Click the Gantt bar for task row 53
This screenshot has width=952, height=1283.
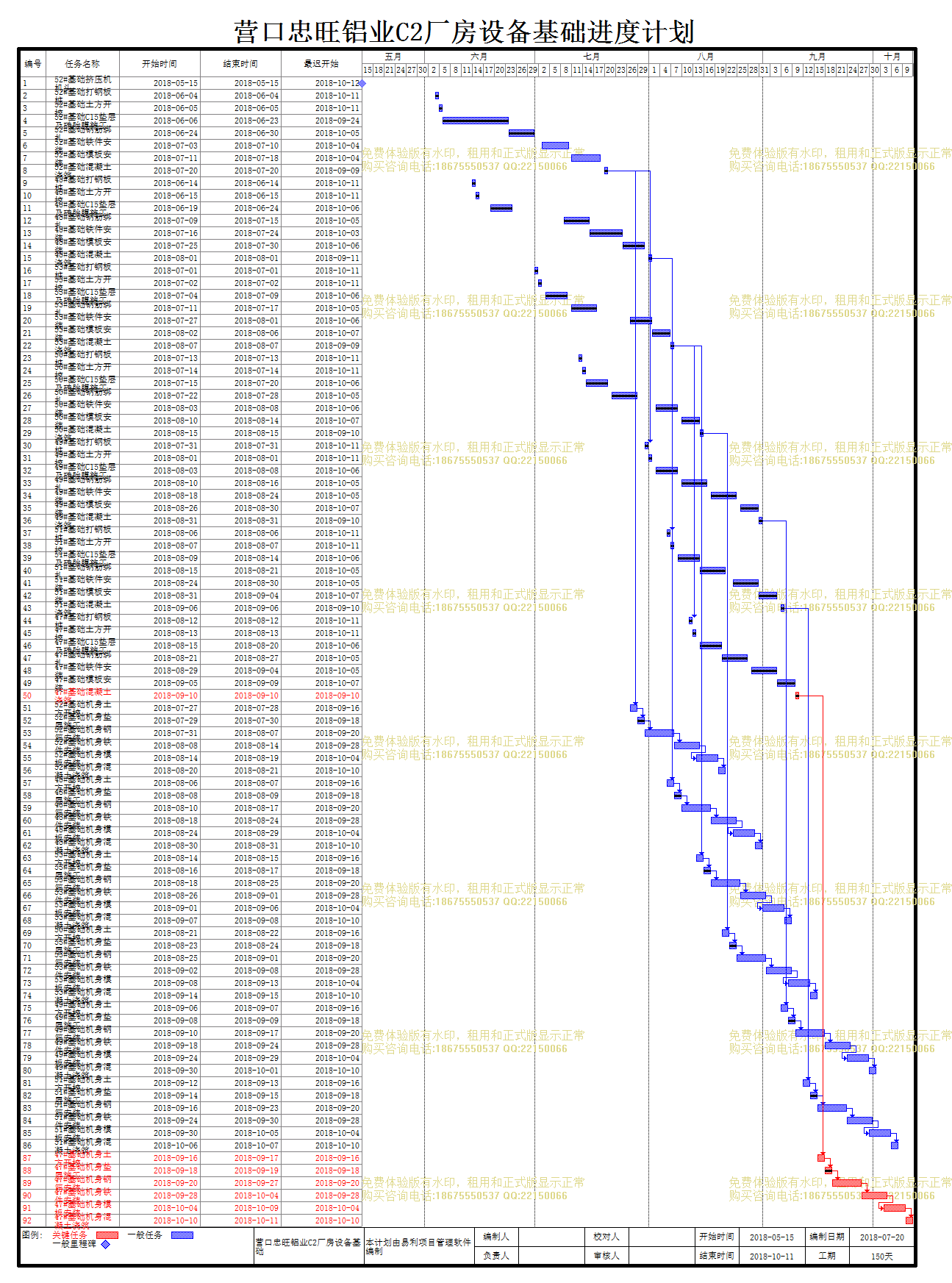coord(659,733)
